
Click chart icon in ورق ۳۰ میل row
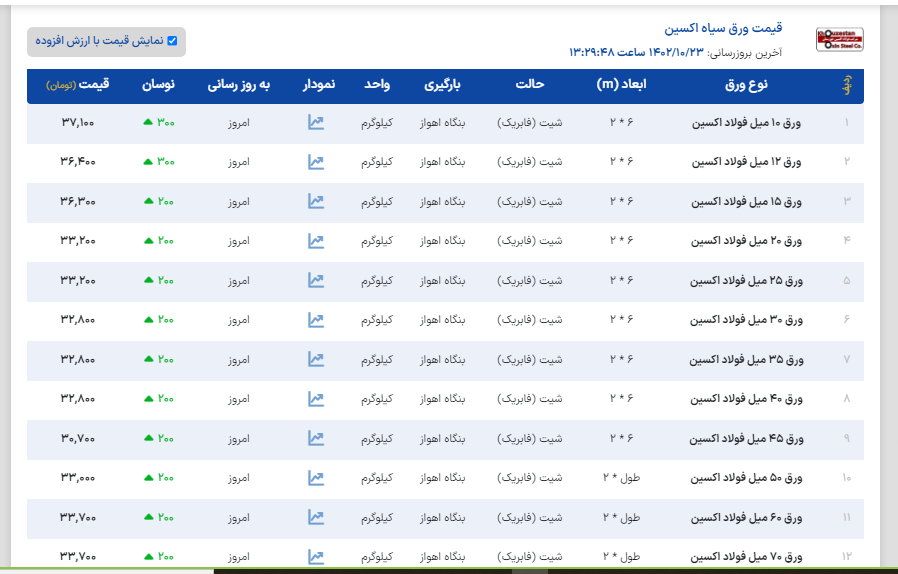coord(316,320)
